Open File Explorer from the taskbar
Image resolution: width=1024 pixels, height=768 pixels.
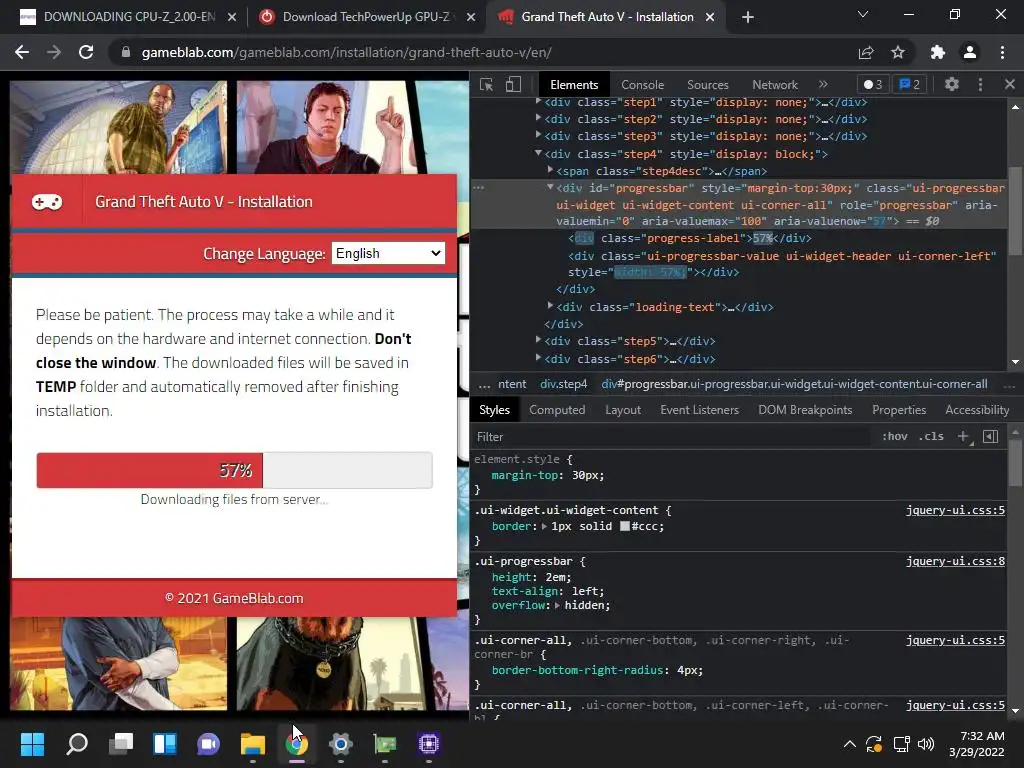pyautogui.click(x=253, y=744)
